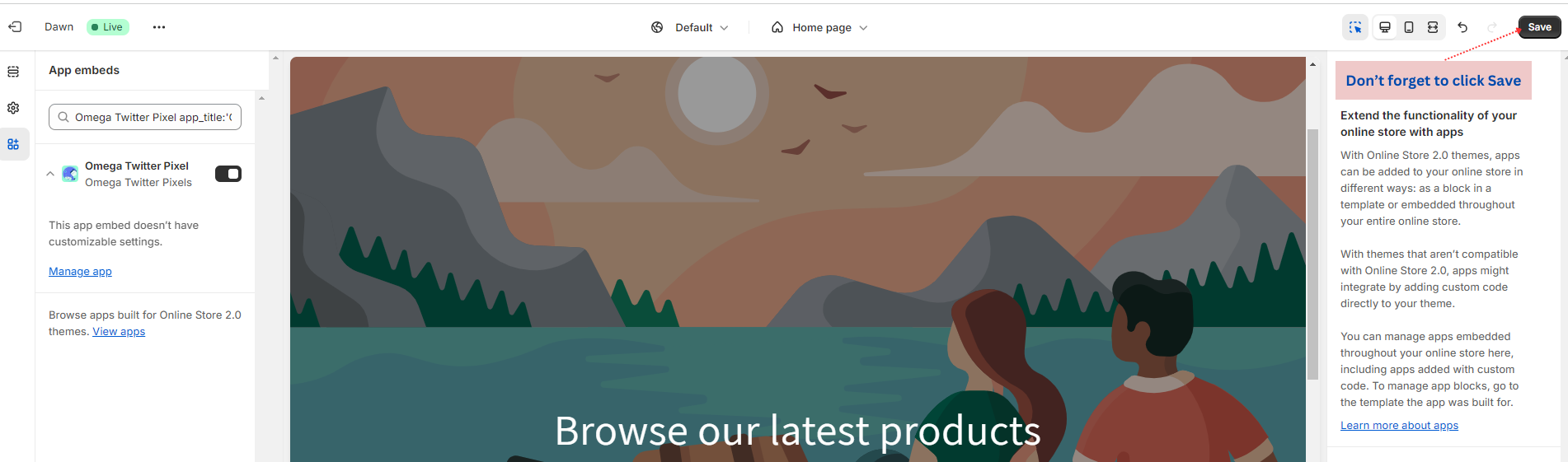Open Theme settings gear in the sidebar
This screenshot has width=1568, height=462.
13,108
